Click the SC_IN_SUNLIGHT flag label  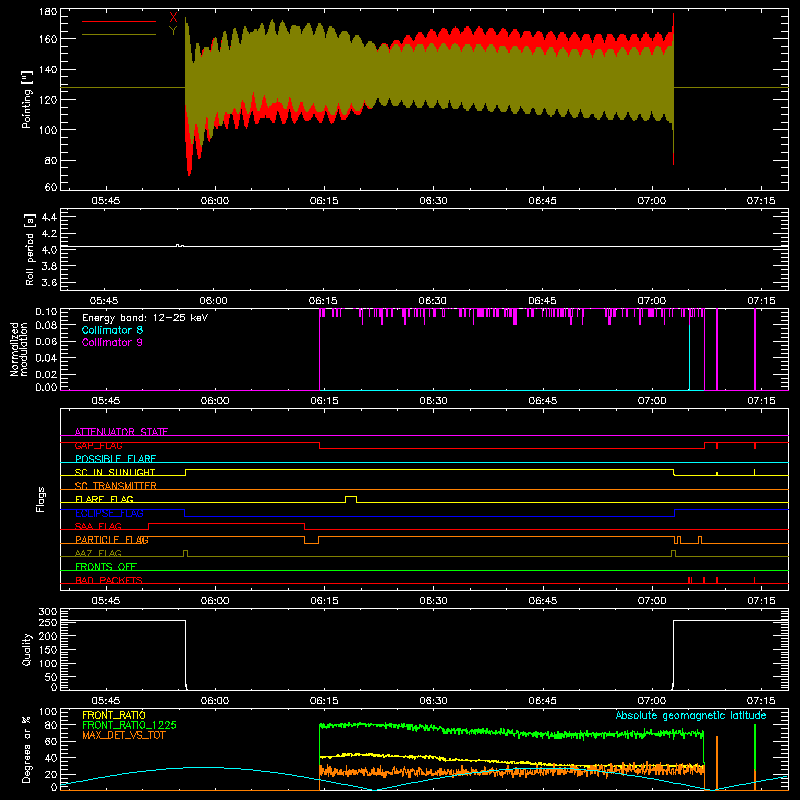[115, 472]
